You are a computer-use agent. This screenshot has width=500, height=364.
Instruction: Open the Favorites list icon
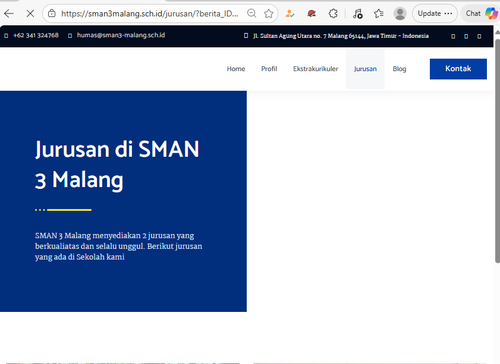[379, 13]
